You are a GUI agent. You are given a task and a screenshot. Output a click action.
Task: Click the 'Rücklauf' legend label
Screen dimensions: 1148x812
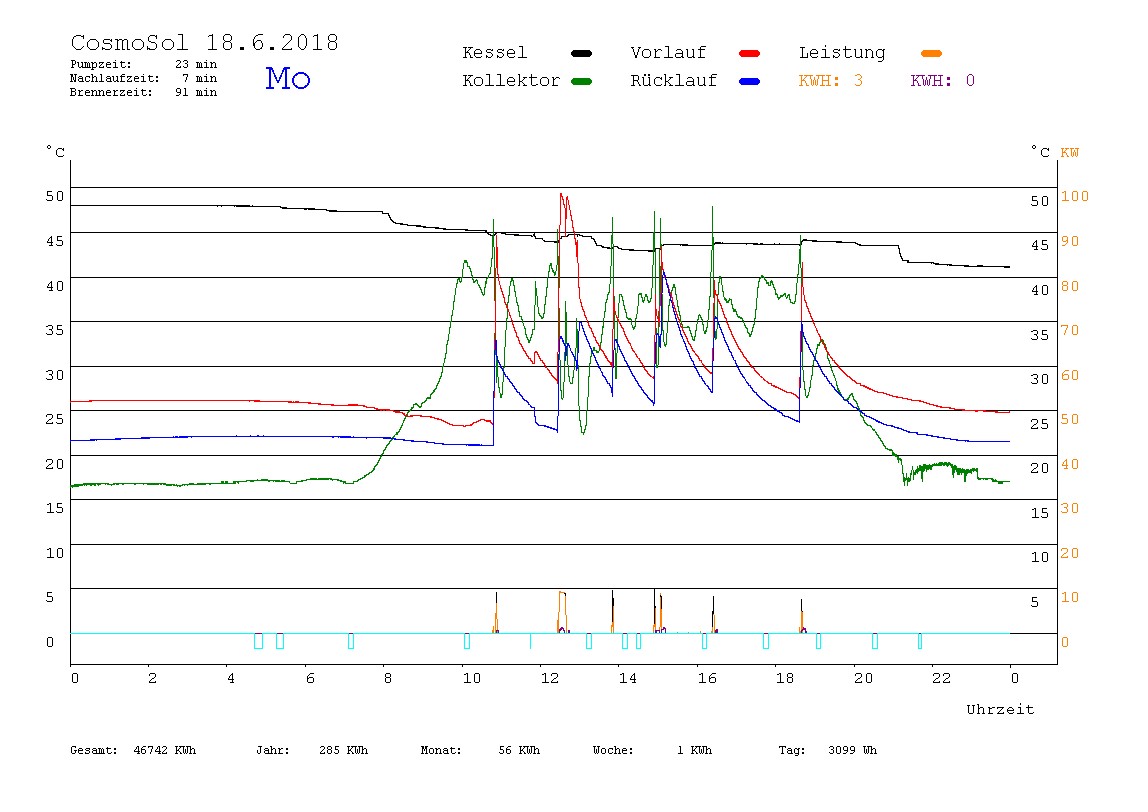pyautogui.click(x=674, y=81)
